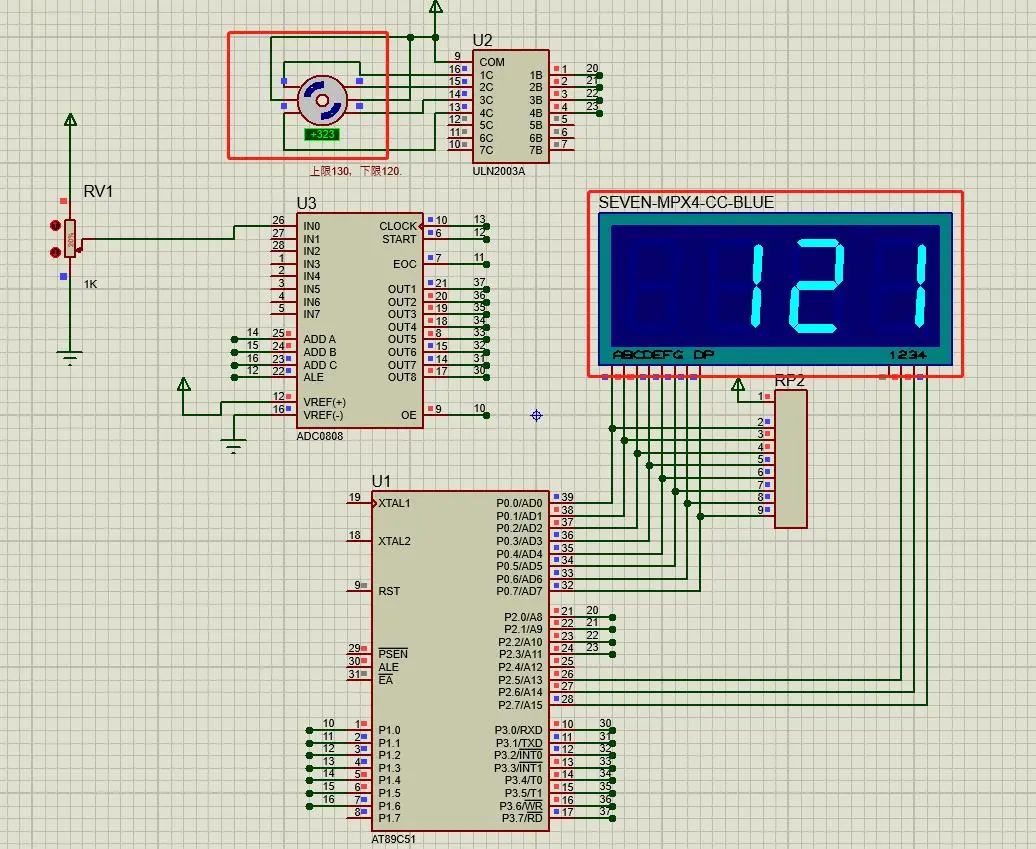Click the P1.0 pin label
1036x849 pixels.
pos(389,730)
